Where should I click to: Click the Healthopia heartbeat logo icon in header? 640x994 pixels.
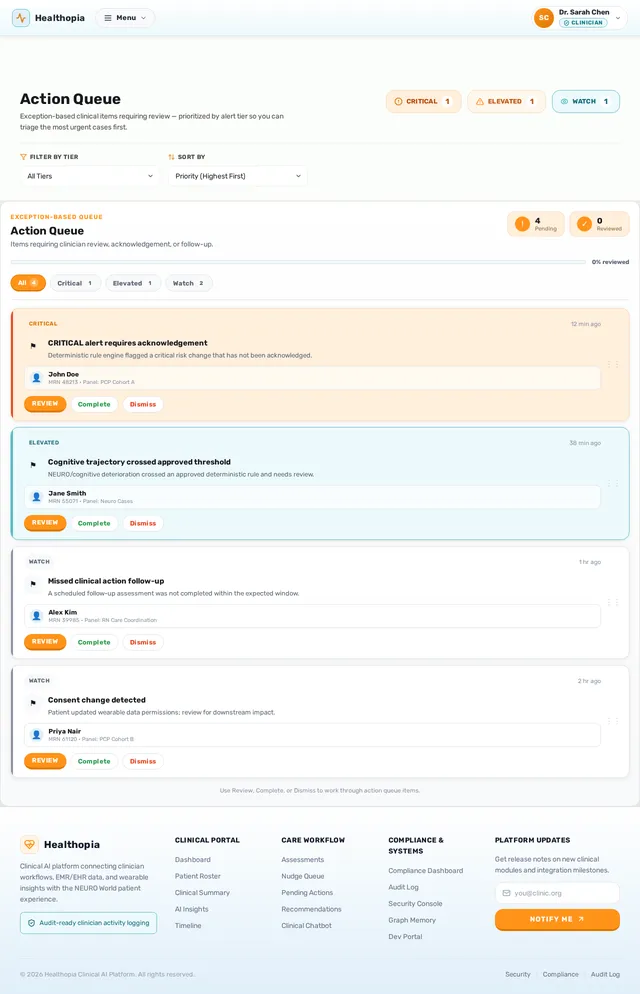(x=21, y=18)
